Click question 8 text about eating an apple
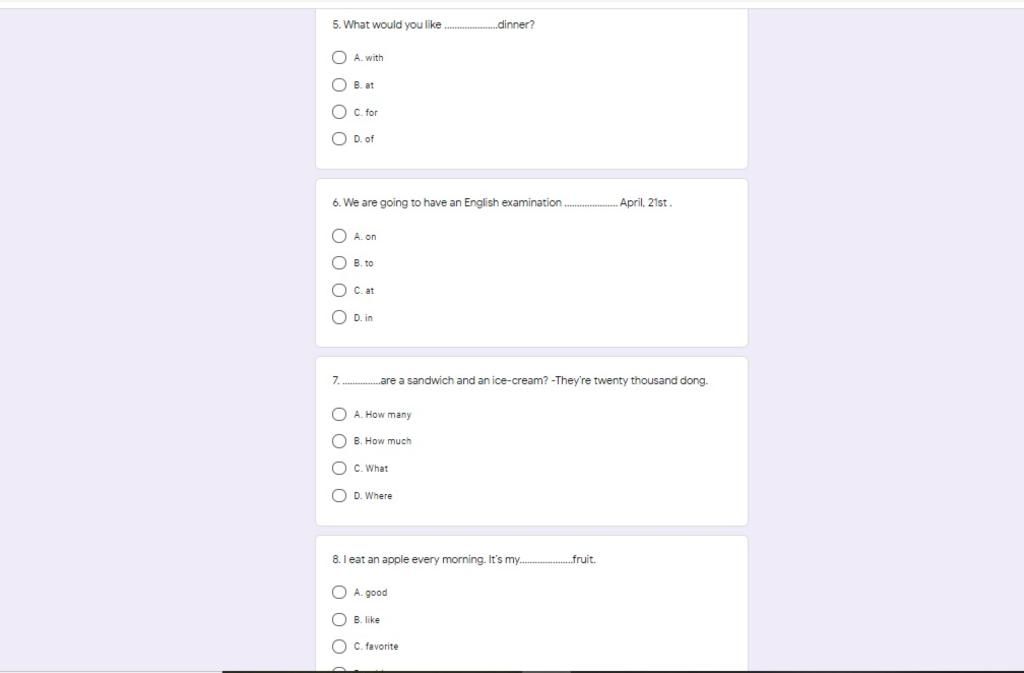This screenshot has width=1024, height=673. [464, 559]
